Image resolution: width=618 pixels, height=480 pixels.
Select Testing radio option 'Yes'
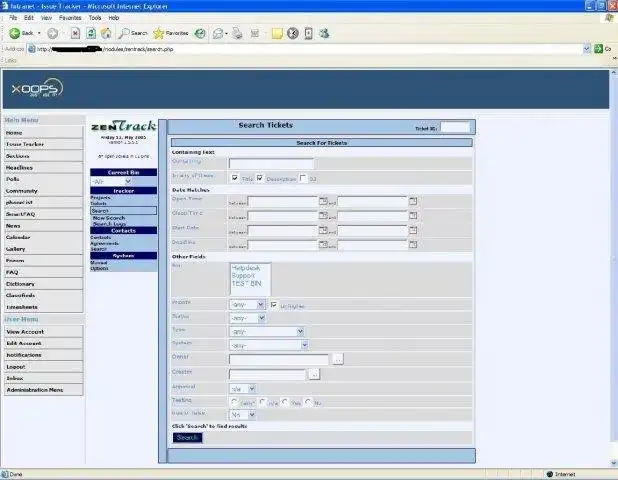point(285,402)
